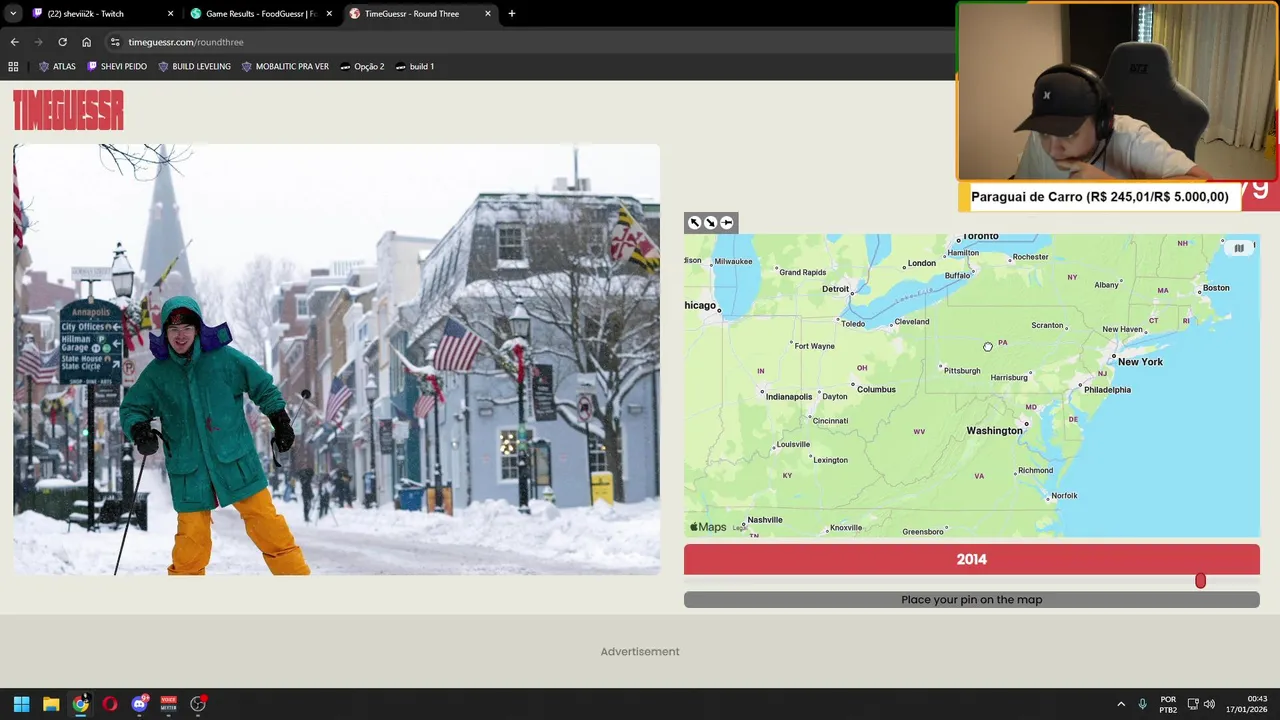Open a new browser tab
This screenshot has width=1280, height=720.
512,14
